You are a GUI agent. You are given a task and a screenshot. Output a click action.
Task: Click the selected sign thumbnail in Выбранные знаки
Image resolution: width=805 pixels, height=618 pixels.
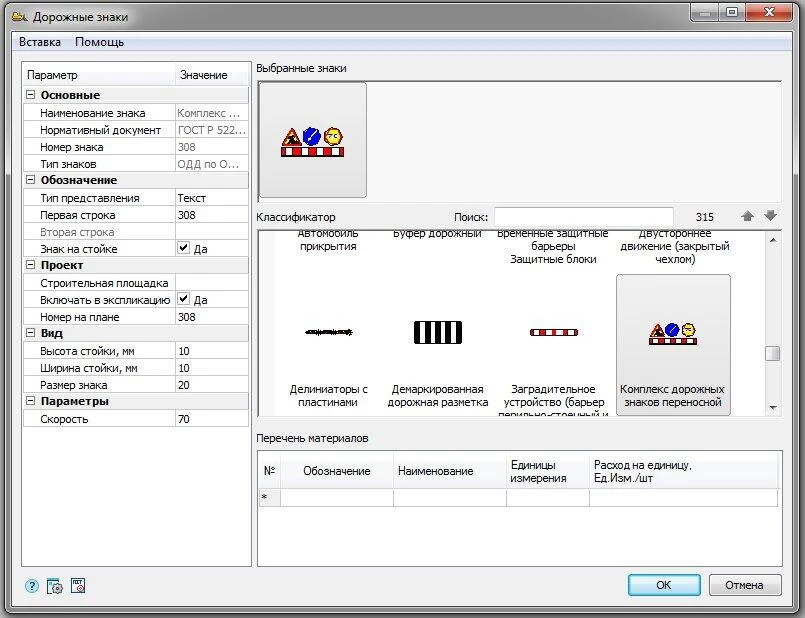[312, 140]
